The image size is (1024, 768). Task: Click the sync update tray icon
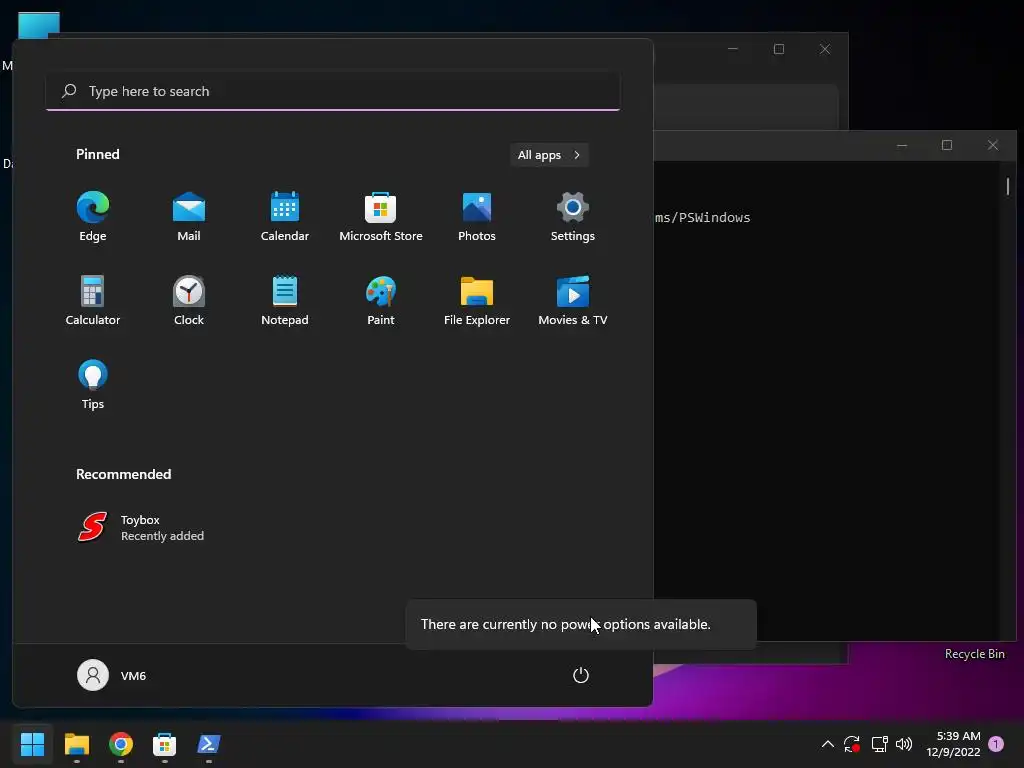click(x=852, y=744)
